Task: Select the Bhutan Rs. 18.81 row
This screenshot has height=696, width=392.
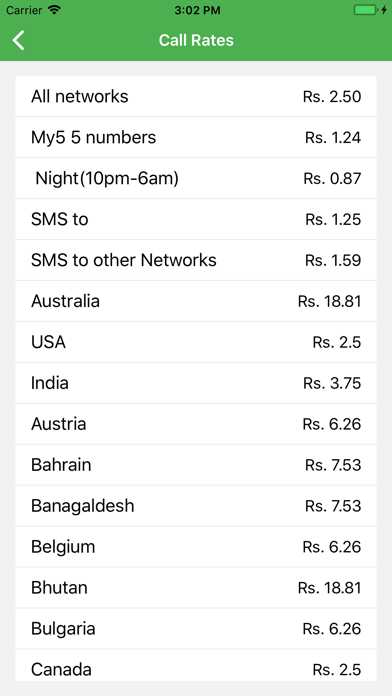Action: click(x=196, y=588)
